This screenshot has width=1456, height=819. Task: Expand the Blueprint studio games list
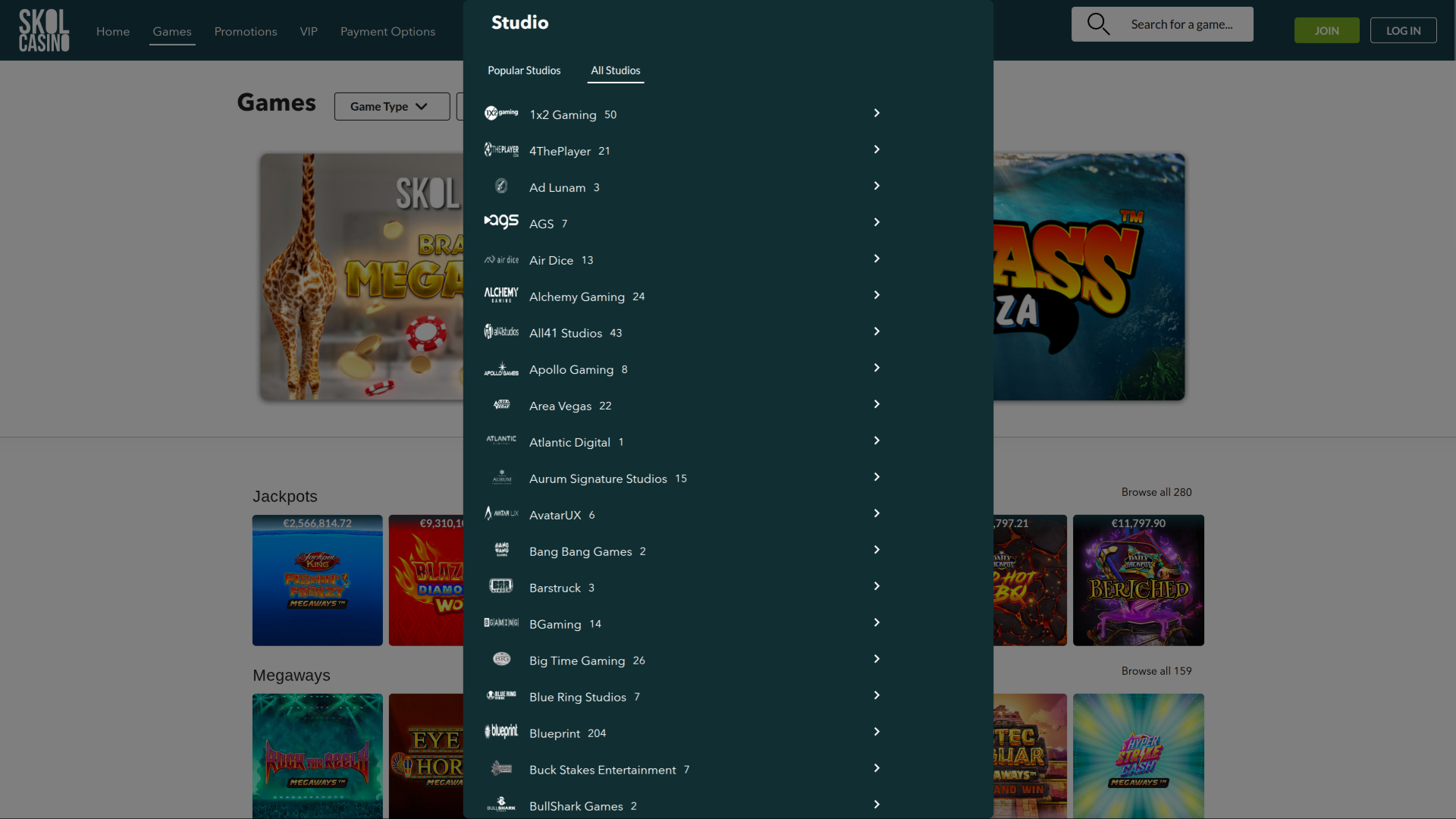(x=876, y=732)
